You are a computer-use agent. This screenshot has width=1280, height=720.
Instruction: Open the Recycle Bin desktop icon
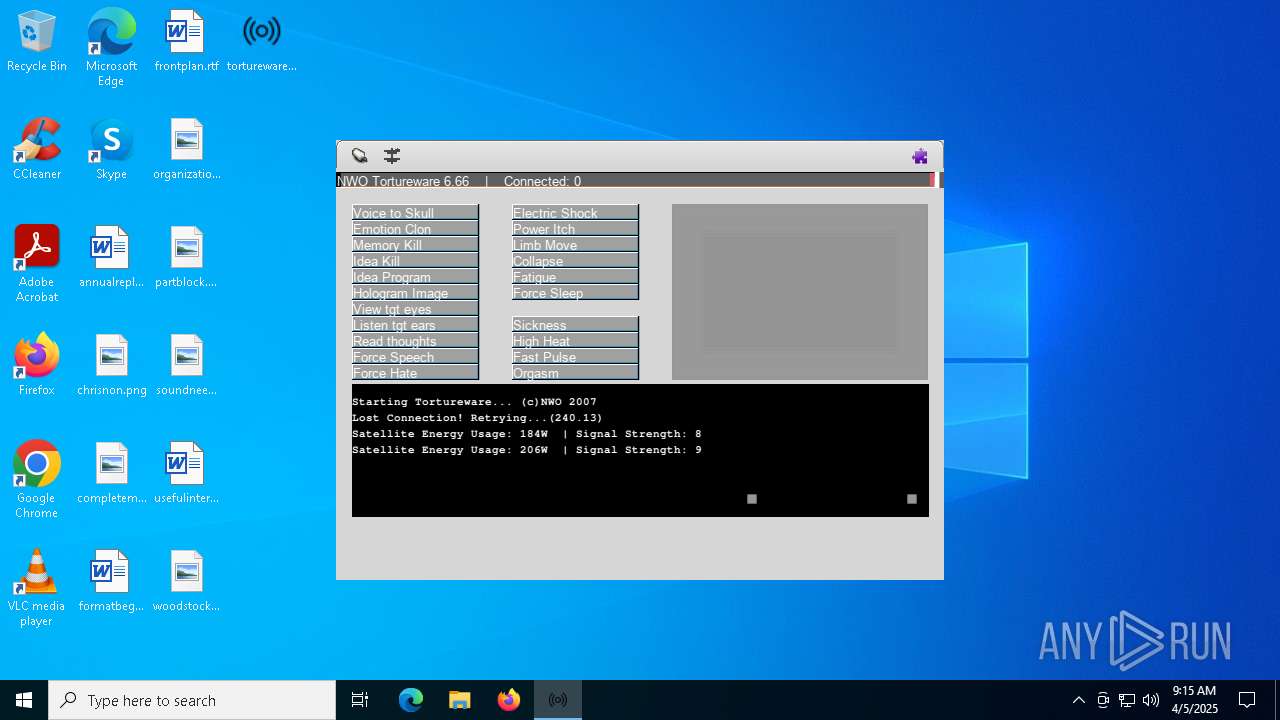click(x=37, y=41)
